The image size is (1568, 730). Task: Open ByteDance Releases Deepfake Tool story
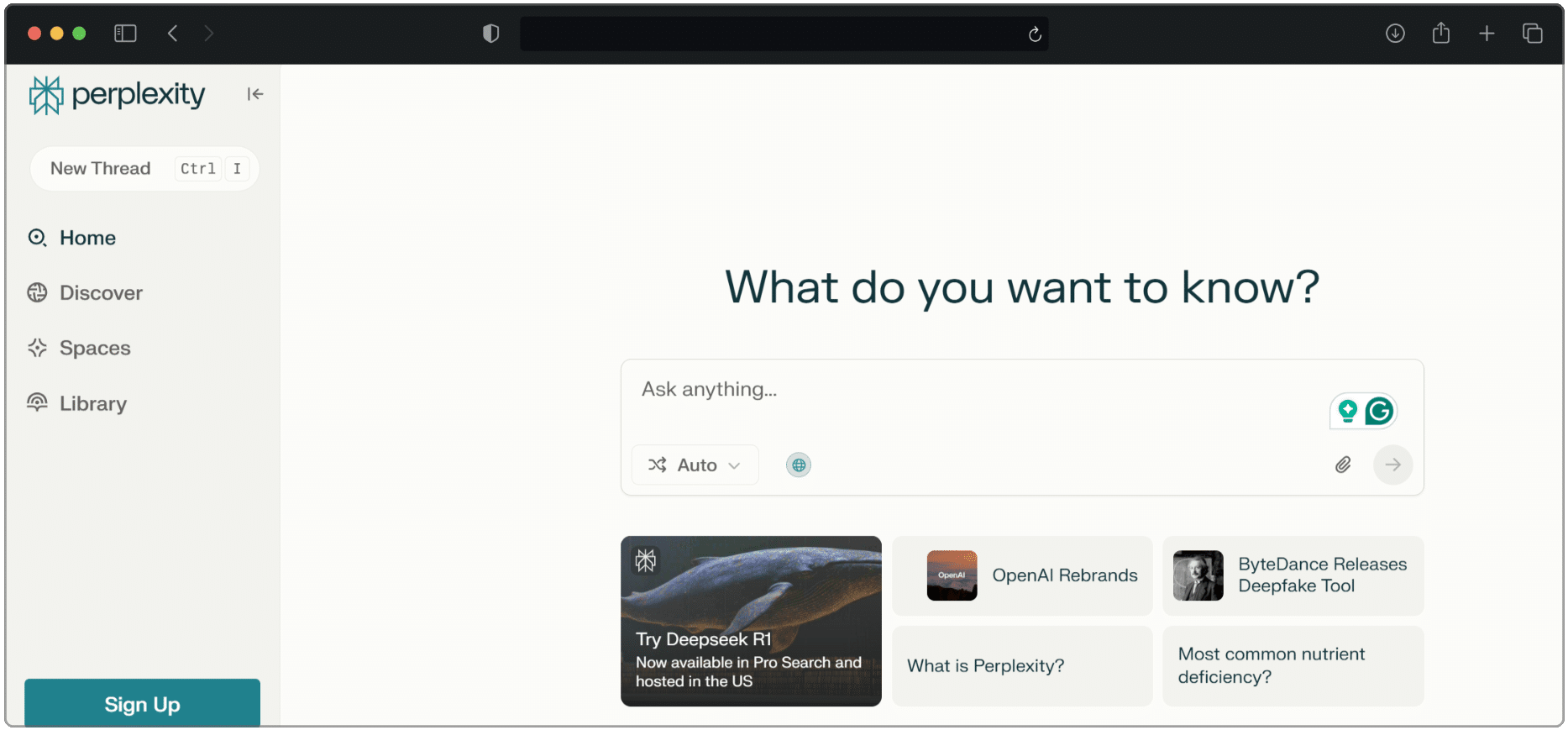(1293, 575)
